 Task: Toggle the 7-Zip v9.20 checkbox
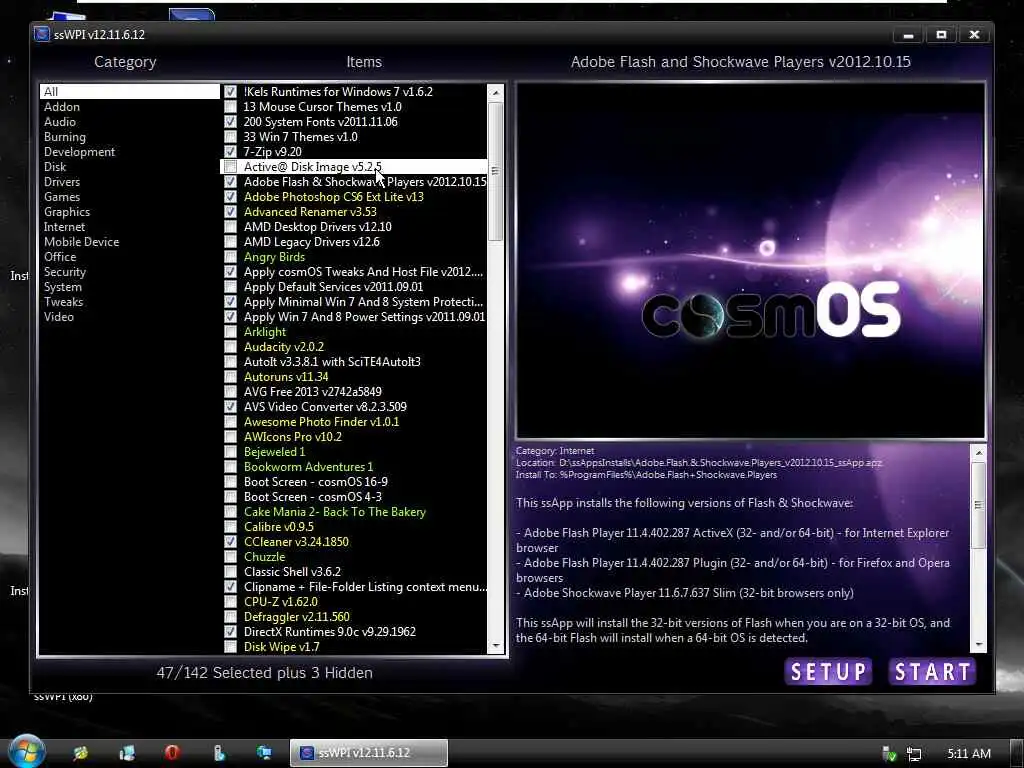pyautogui.click(x=231, y=152)
